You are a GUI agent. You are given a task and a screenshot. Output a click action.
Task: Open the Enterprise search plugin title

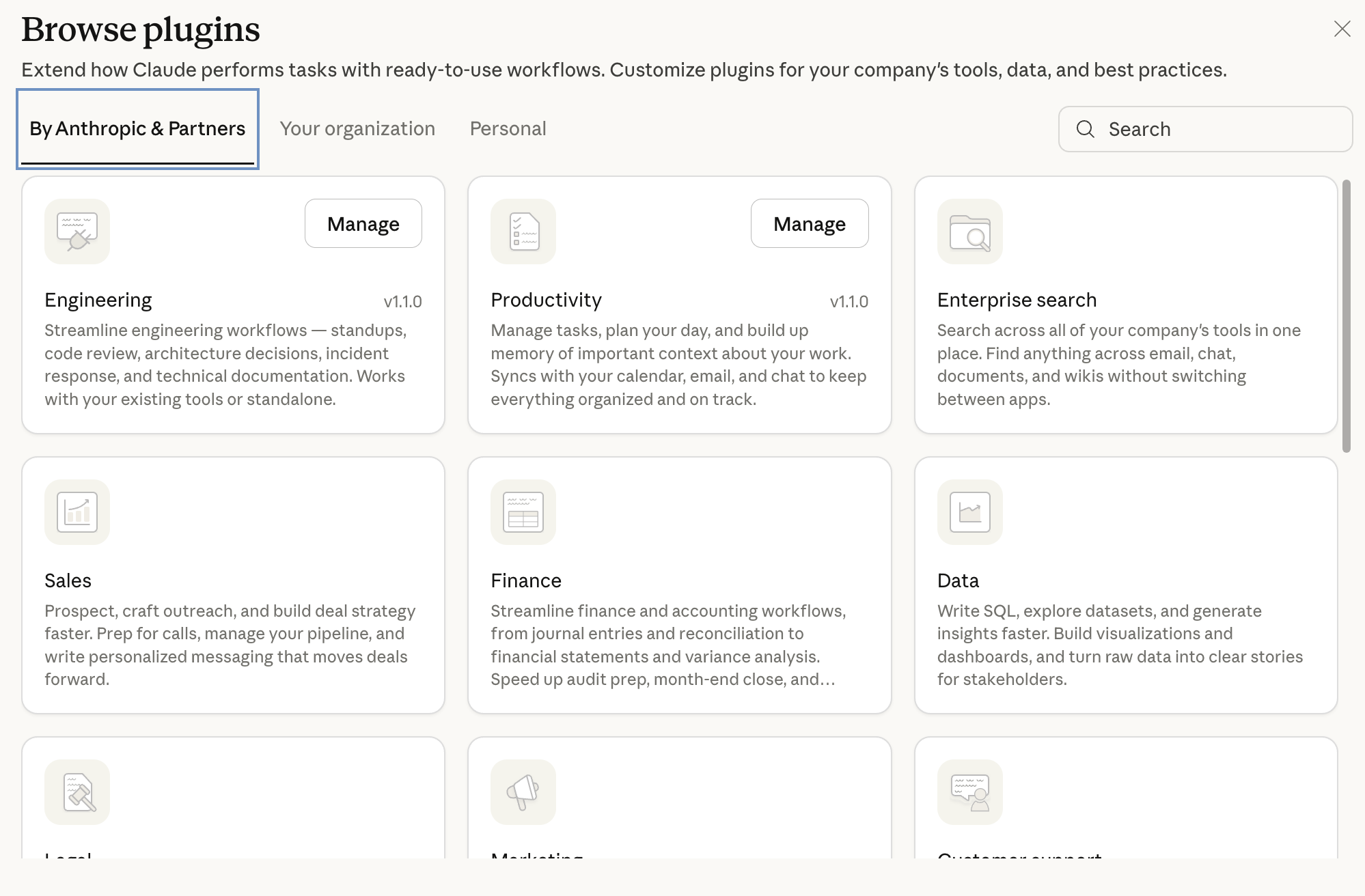coord(1017,300)
